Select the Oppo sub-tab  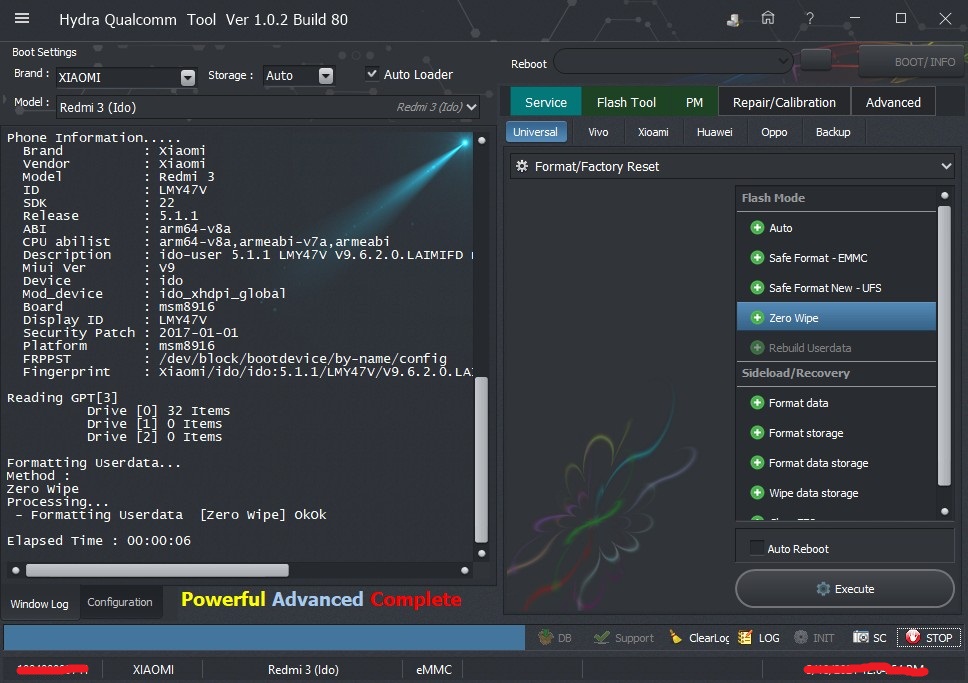click(774, 132)
